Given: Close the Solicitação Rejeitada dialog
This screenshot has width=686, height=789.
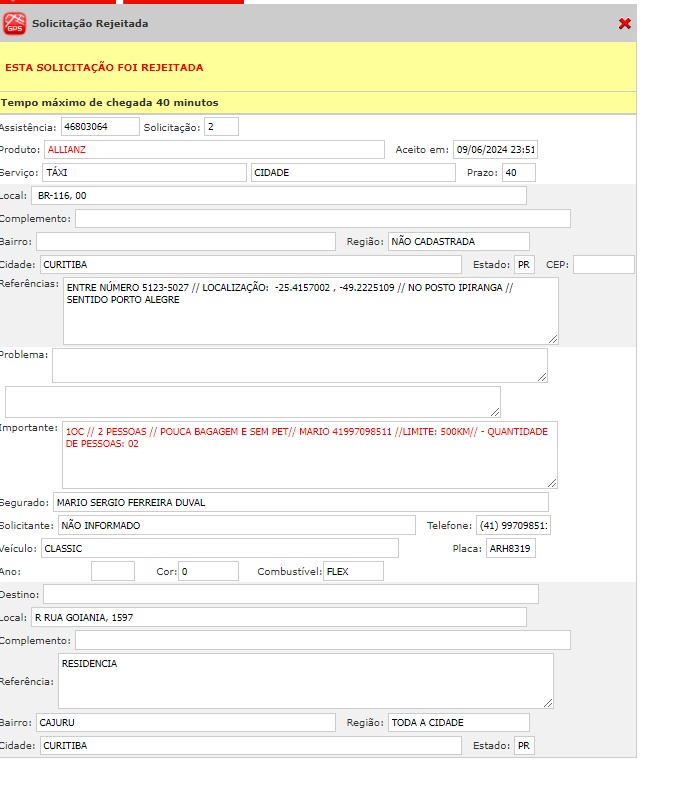Looking at the screenshot, I should [625, 24].
